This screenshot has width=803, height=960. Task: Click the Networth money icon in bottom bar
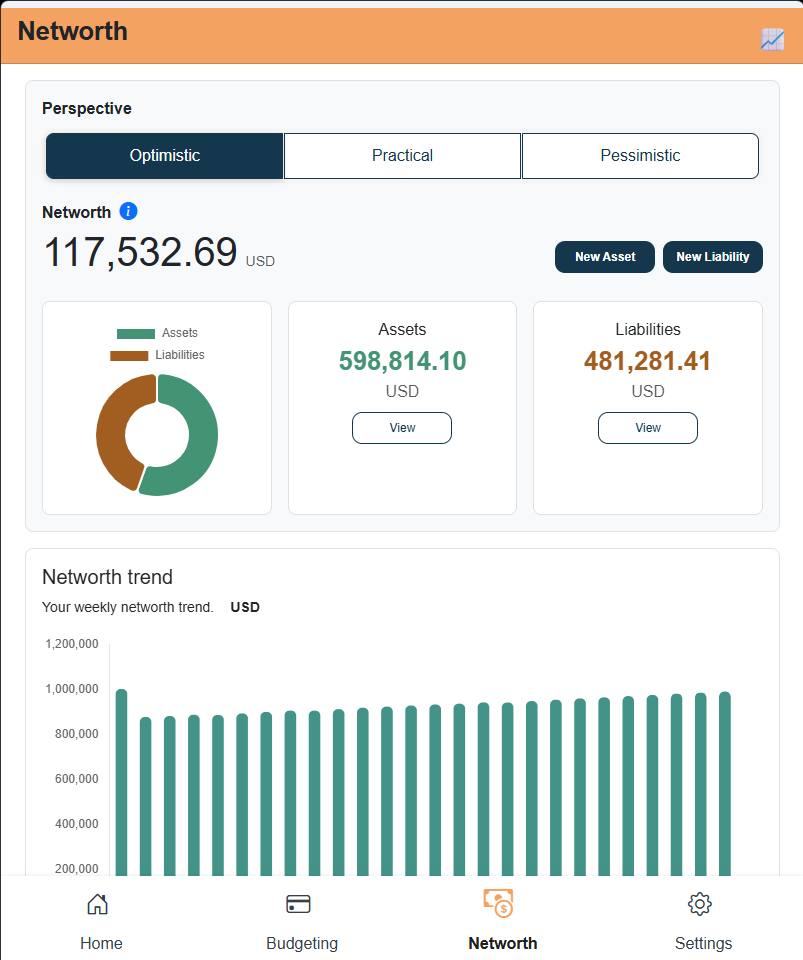[x=498, y=904]
